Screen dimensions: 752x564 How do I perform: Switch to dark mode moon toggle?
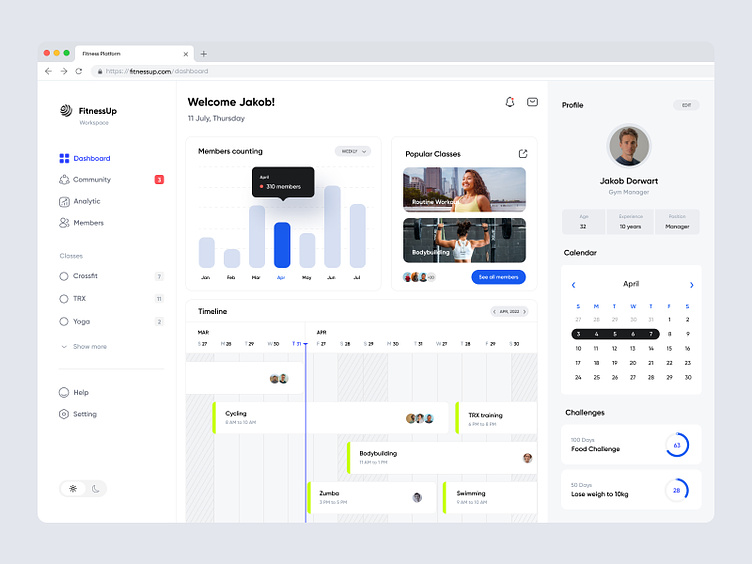96,488
